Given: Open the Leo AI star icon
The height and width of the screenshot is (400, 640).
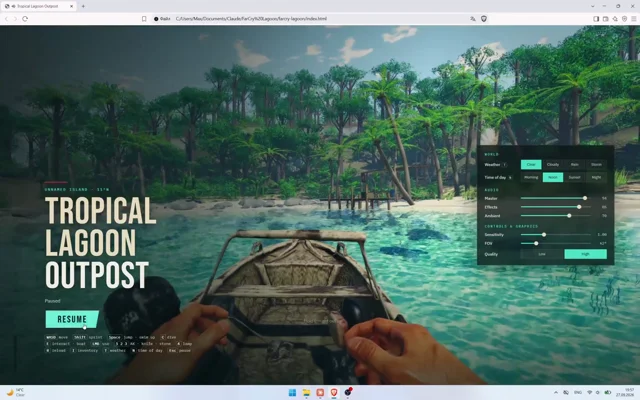Looking at the screenshot, I should pyautogui.click(x=615, y=19).
